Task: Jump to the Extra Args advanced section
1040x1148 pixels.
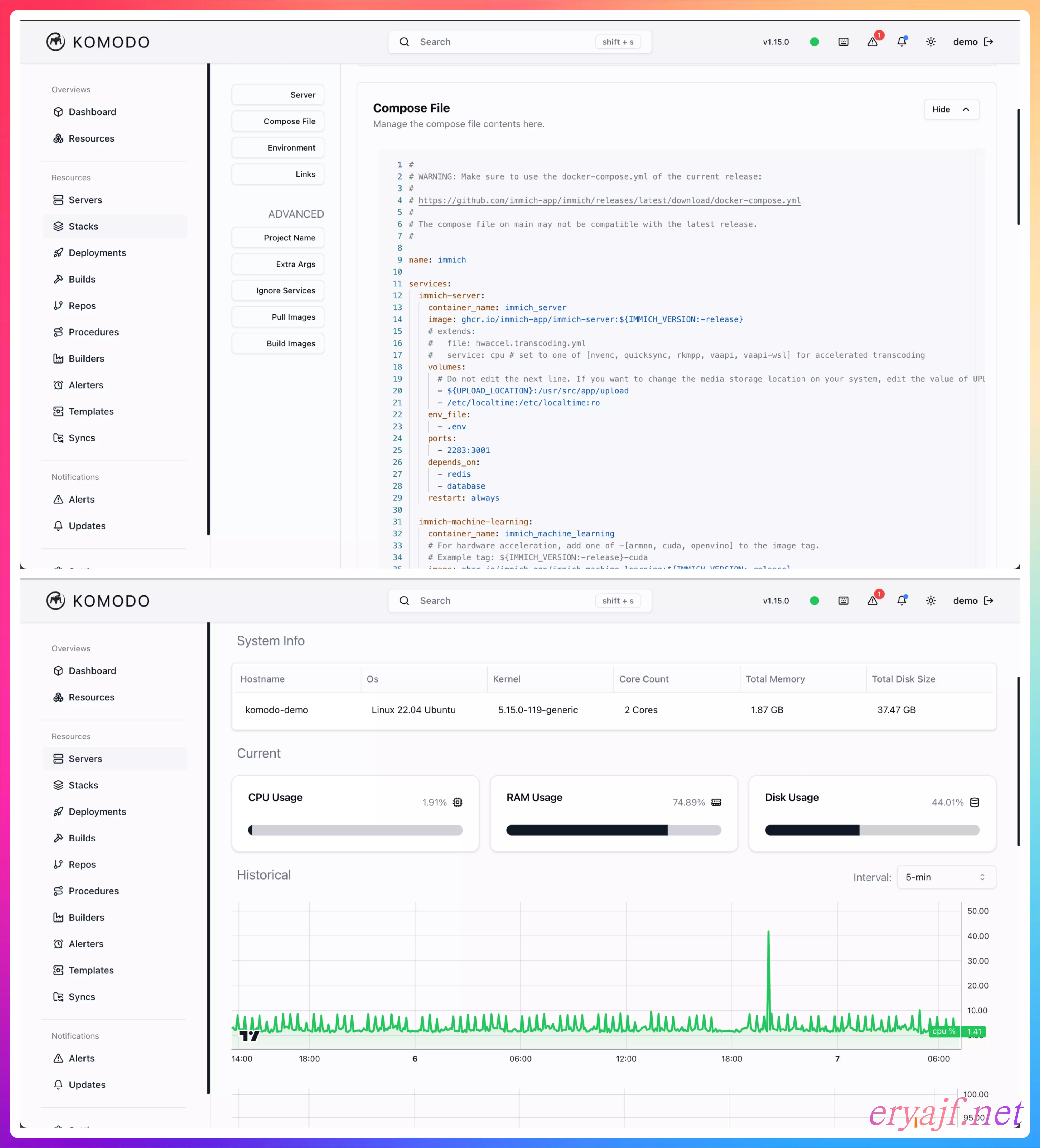Action: click(278, 264)
